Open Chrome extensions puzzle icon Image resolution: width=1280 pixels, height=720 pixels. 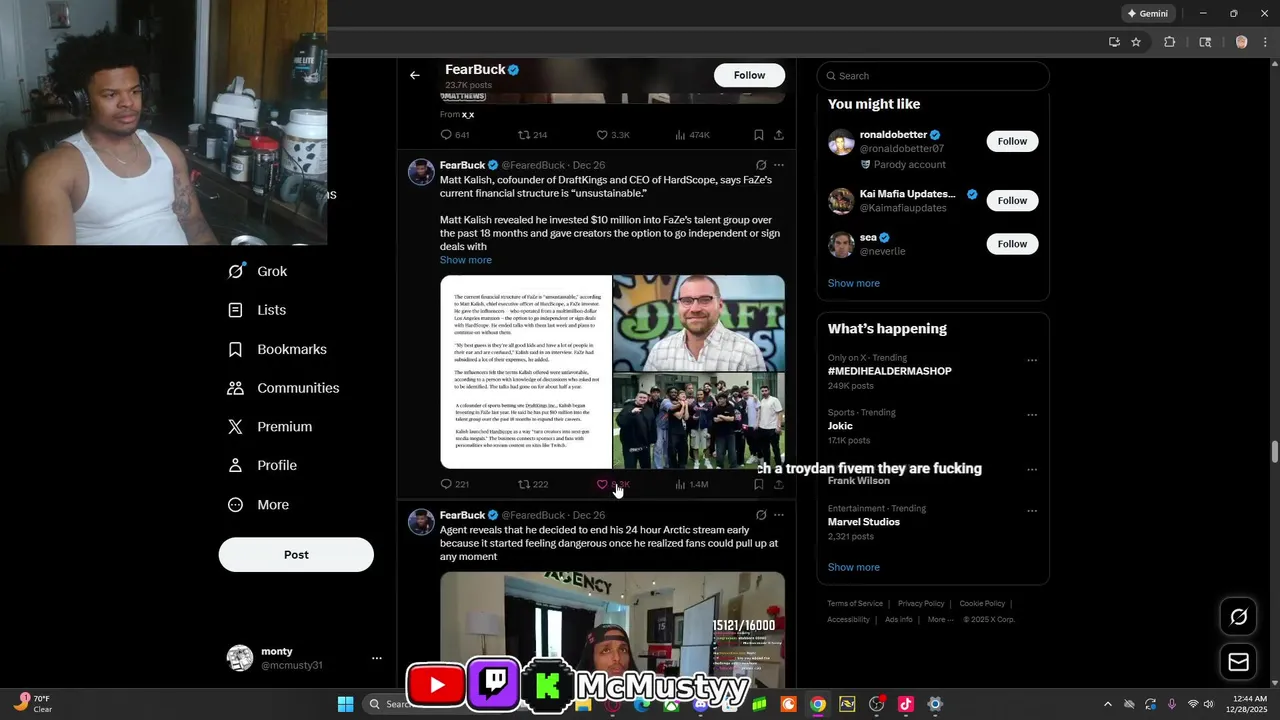click(1169, 42)
